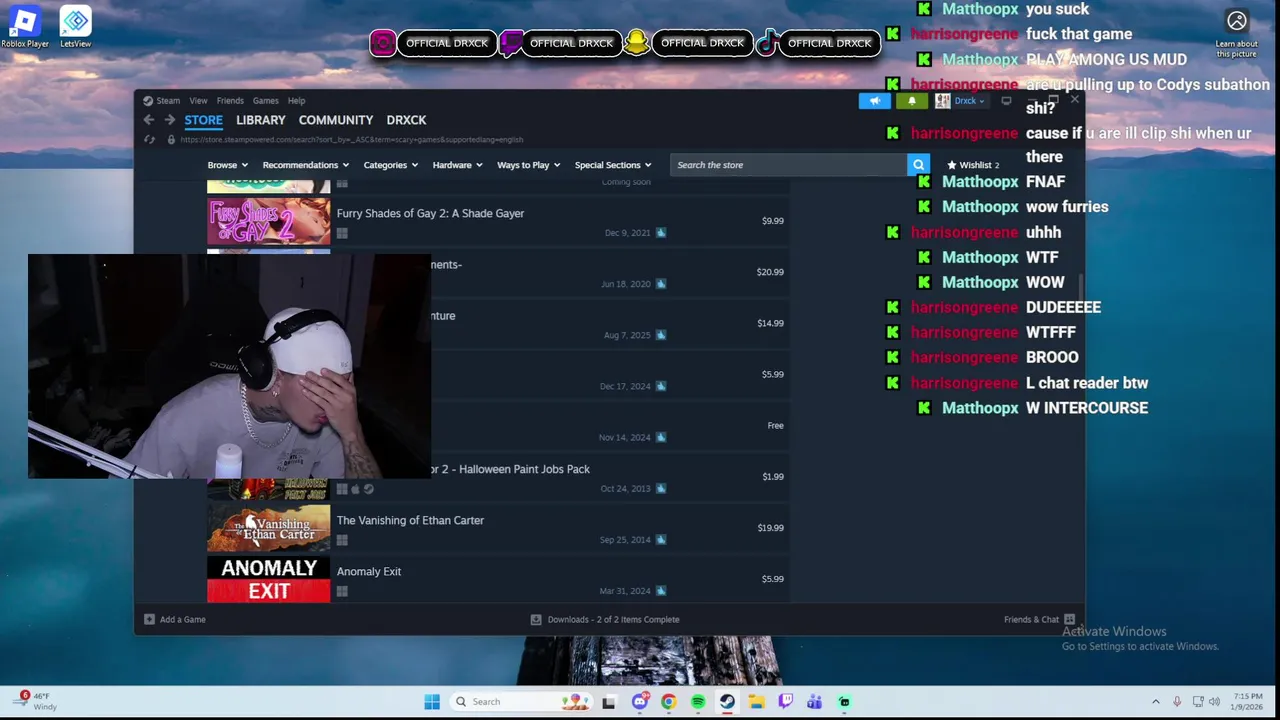Open the Windows Start menu
Image resolution: width=1280 pixels, height=720 pixels.
coord(432,702)
